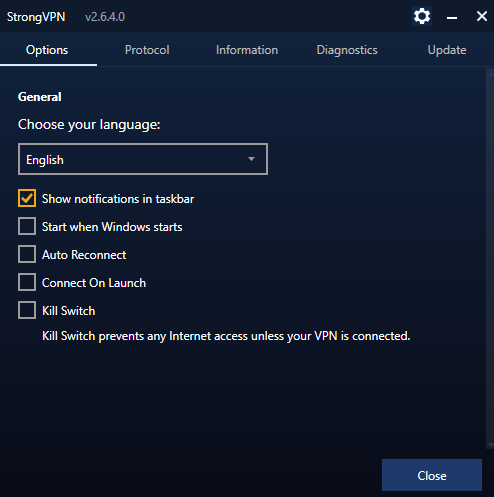Image resolution: width=494 pixels, height=497 pixels.
Task: Click the vertical scrollbar on the right
Action: pyautogui.click(x=490, y=258)
